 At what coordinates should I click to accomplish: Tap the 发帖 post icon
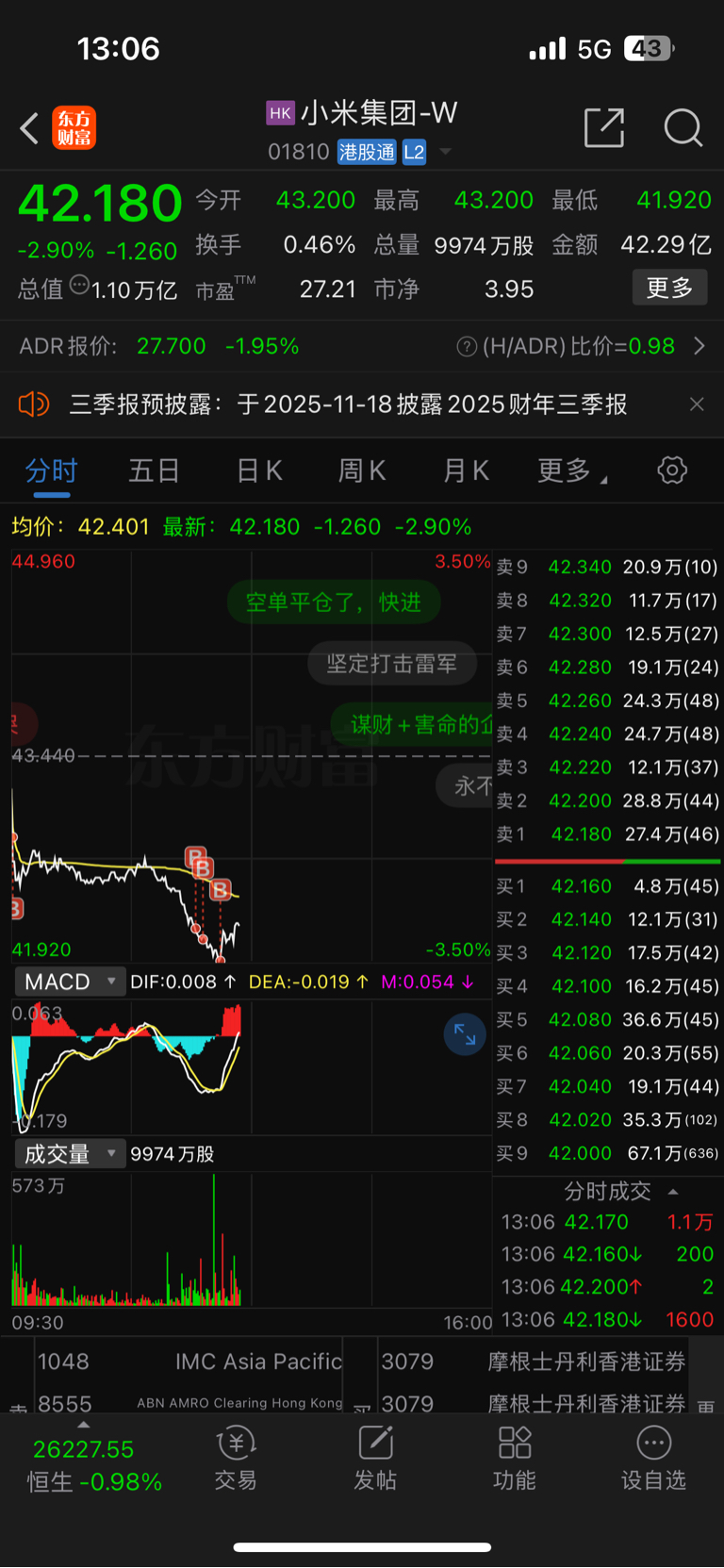click(375, 1459)
